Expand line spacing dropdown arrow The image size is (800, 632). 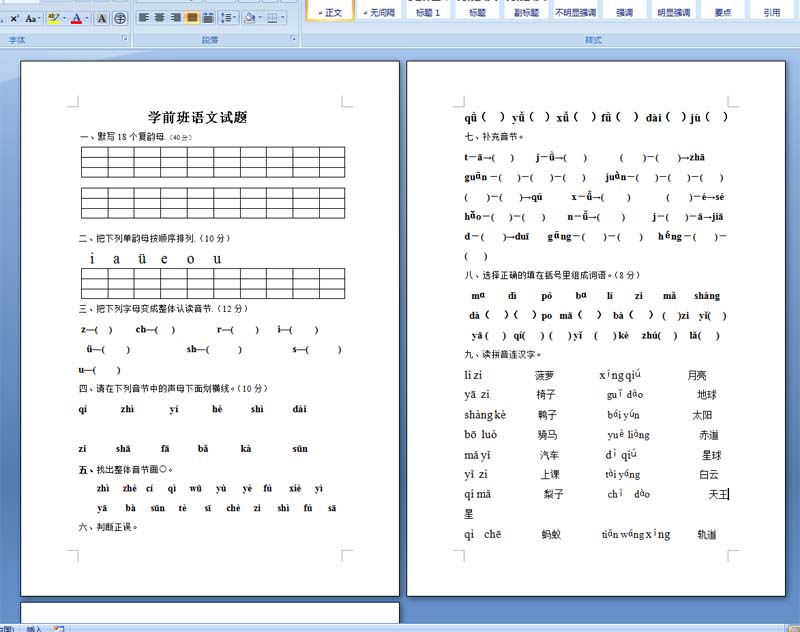click(235, 18)
